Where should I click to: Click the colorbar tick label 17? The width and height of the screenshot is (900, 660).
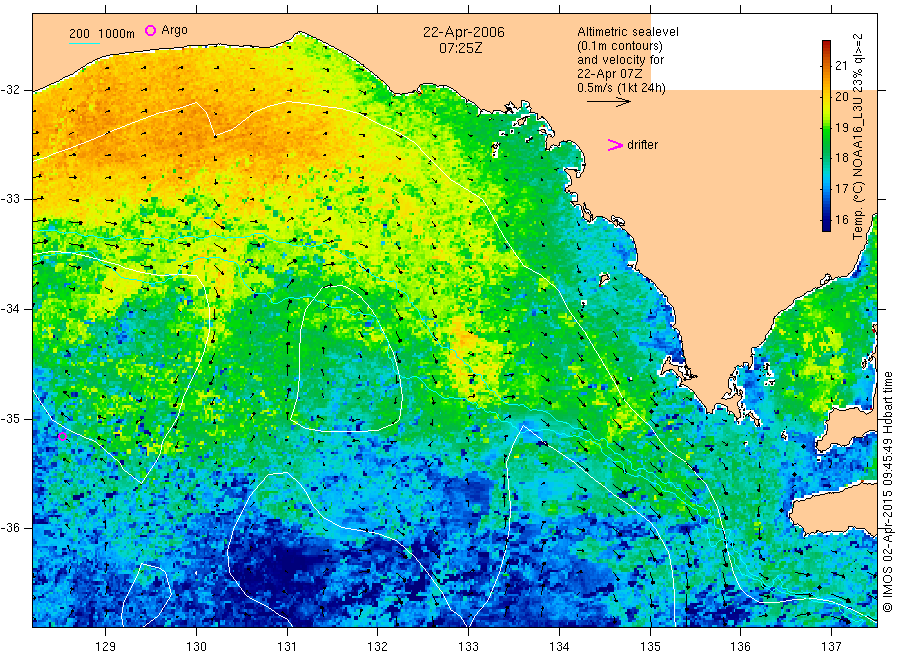(x=841, y=189)
